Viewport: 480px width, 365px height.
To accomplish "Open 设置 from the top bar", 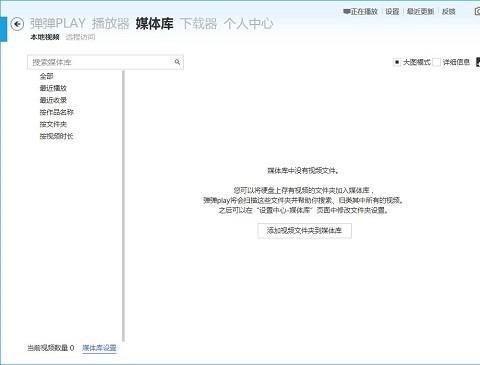I will point(392,12).
